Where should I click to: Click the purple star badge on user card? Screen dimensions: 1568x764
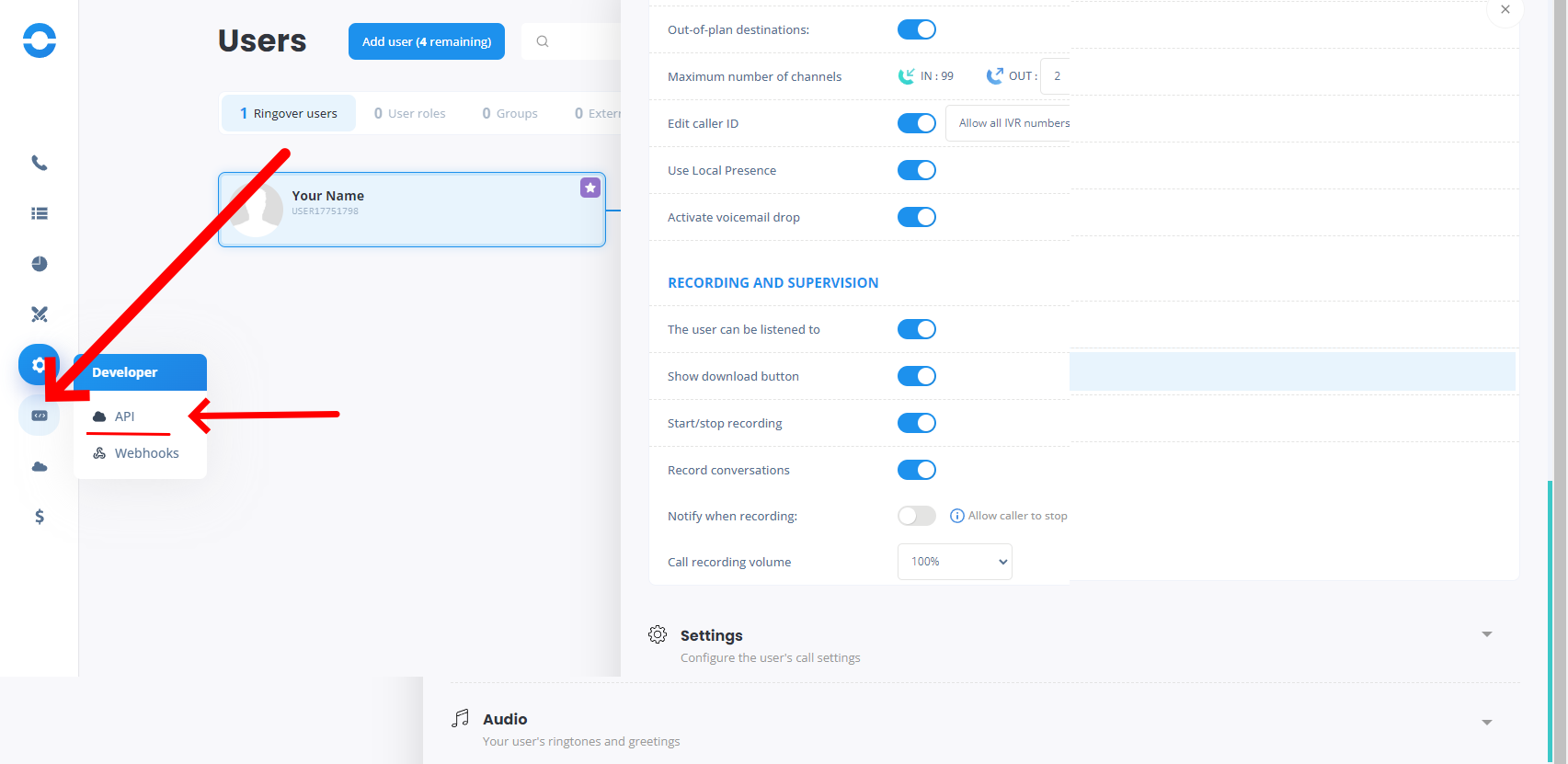[590, 188]
